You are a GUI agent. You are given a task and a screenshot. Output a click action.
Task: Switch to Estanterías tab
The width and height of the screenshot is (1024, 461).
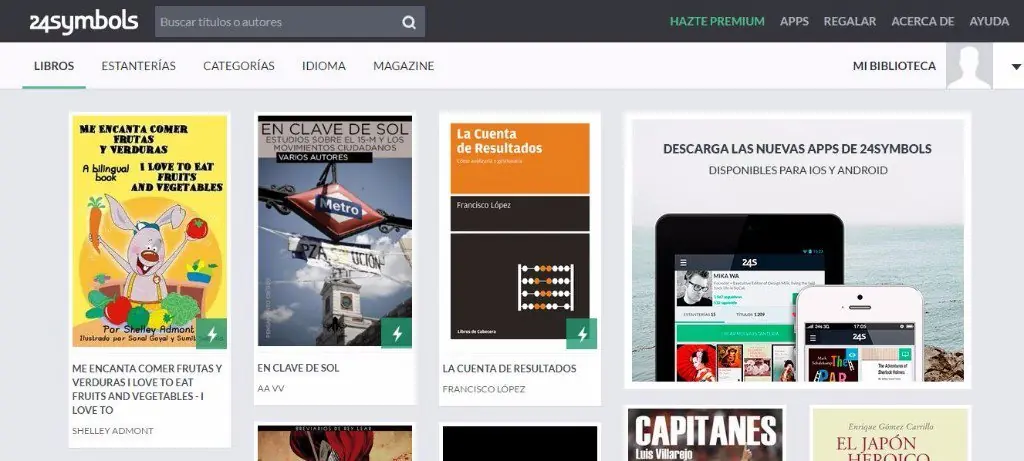pos(138,66)
